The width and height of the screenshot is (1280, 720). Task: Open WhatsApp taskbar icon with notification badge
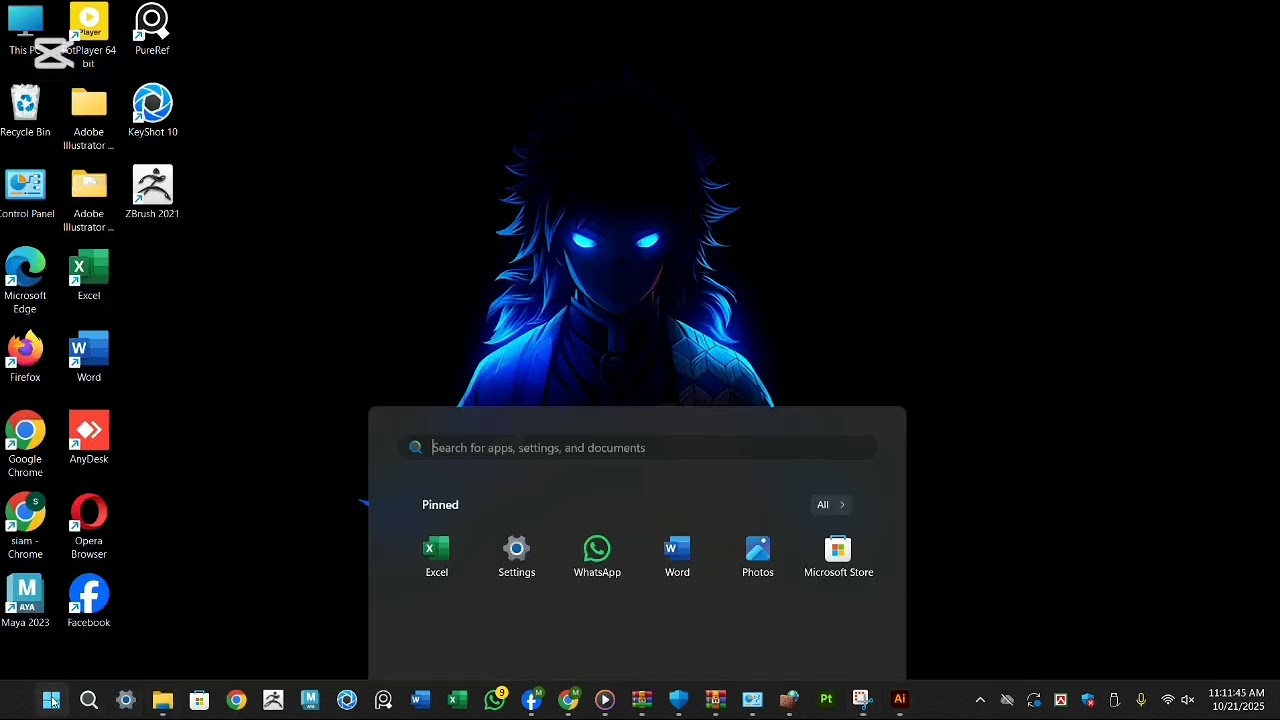point(495,699)
